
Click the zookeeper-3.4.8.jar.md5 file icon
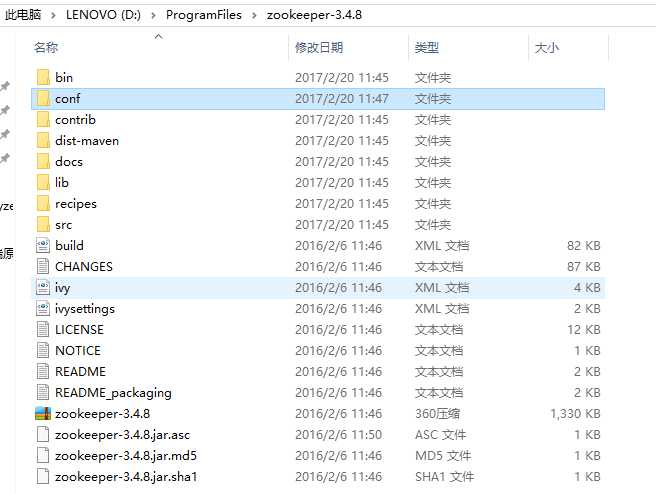point(43,456)
